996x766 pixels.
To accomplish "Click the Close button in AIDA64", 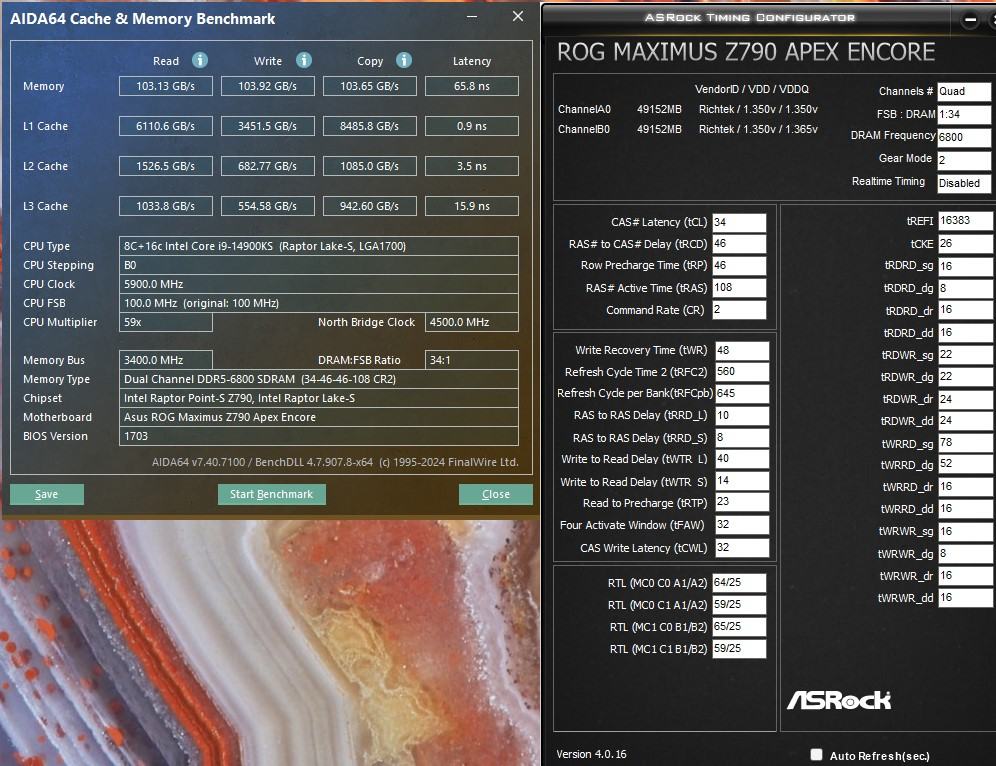I will pos(495,494).
